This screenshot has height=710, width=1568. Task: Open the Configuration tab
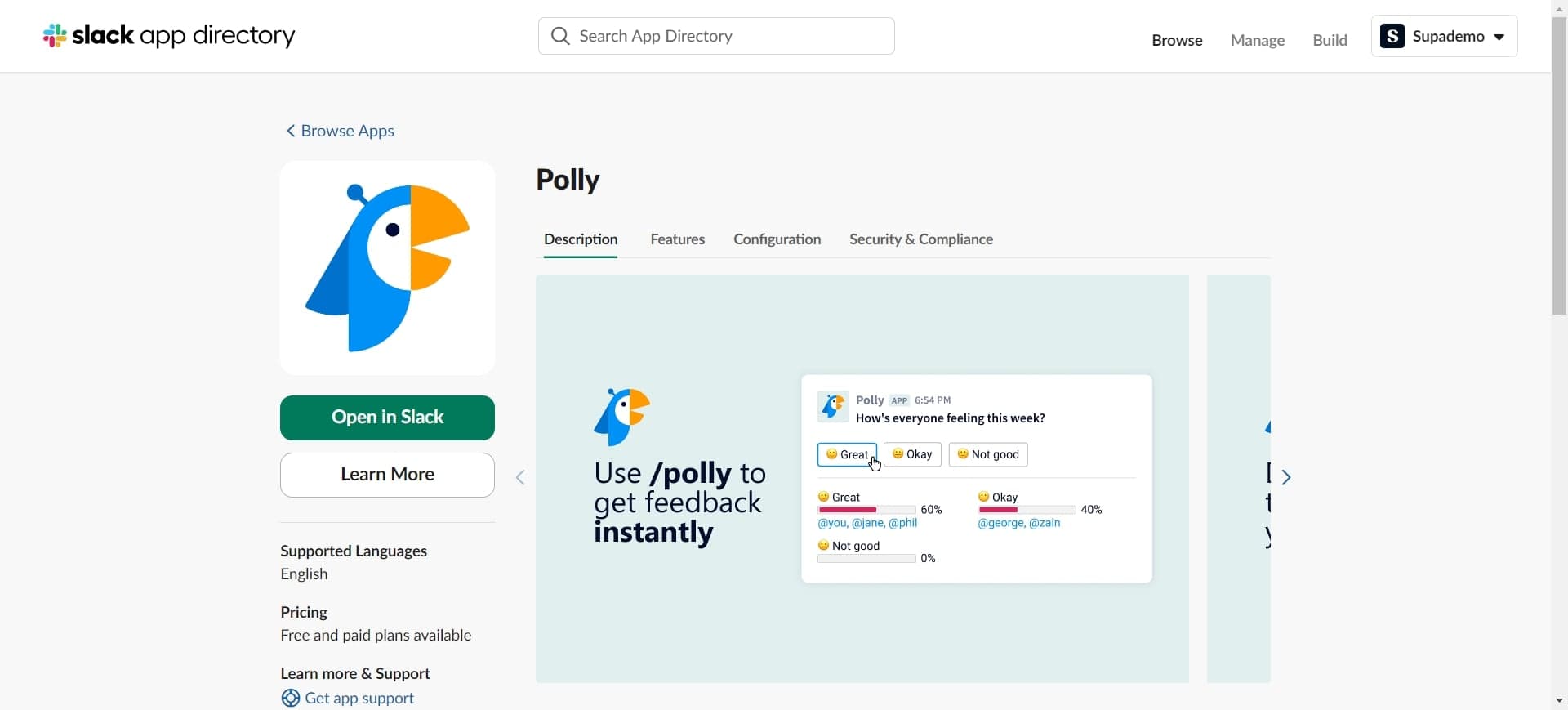tap(777, 239)
